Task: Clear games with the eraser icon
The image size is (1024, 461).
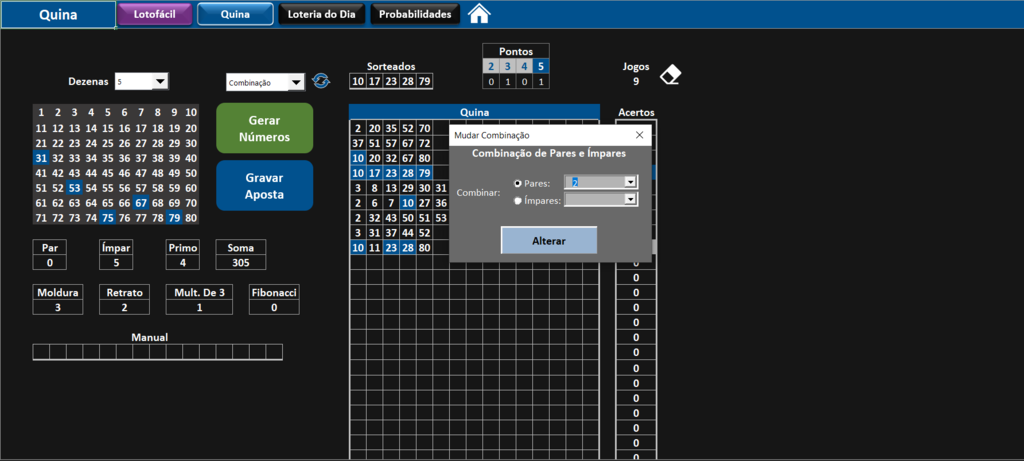Action: click(x=671, y=75)
